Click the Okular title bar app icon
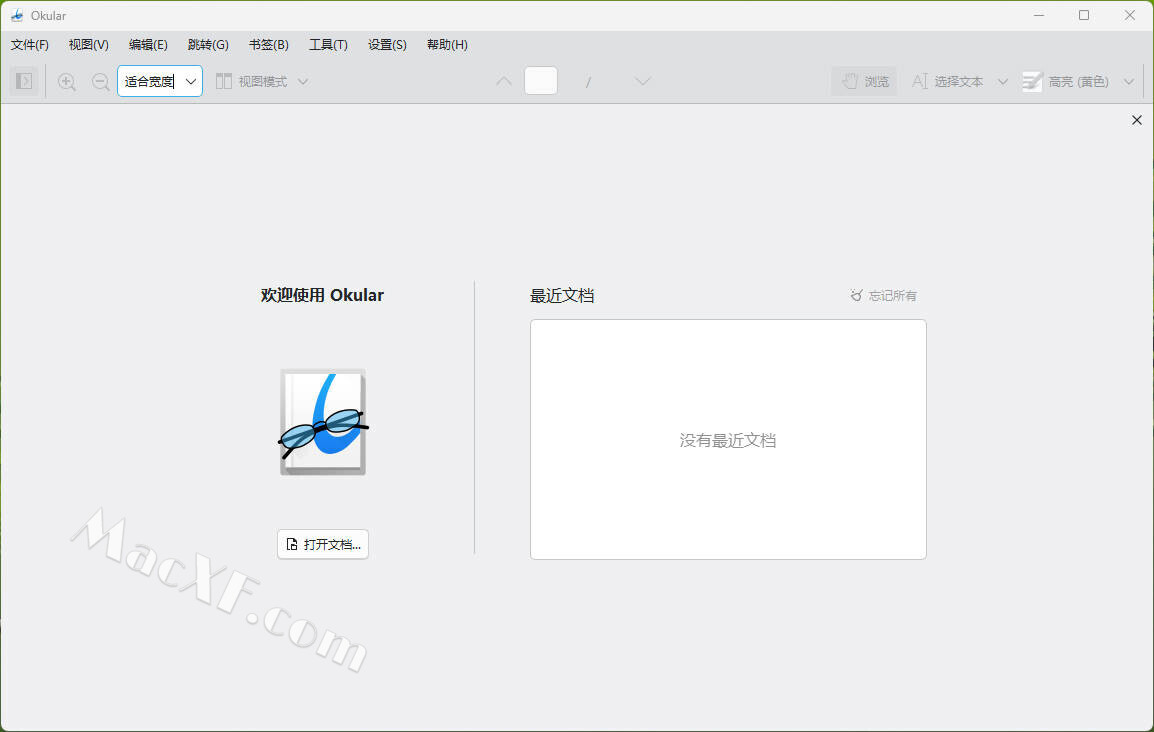 pyautogui.click(x=17, y=15)
